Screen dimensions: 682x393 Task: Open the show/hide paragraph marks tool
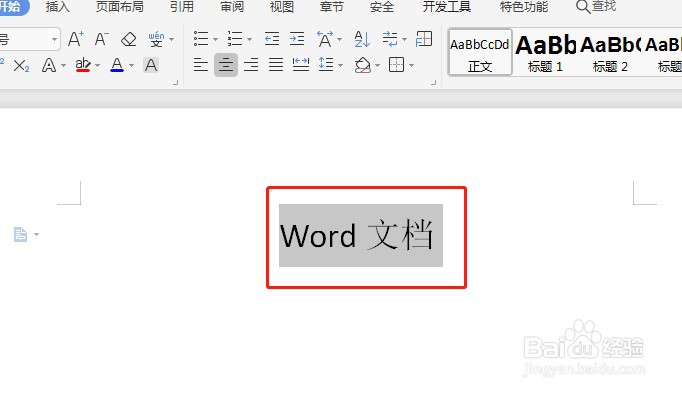point(390,39)
